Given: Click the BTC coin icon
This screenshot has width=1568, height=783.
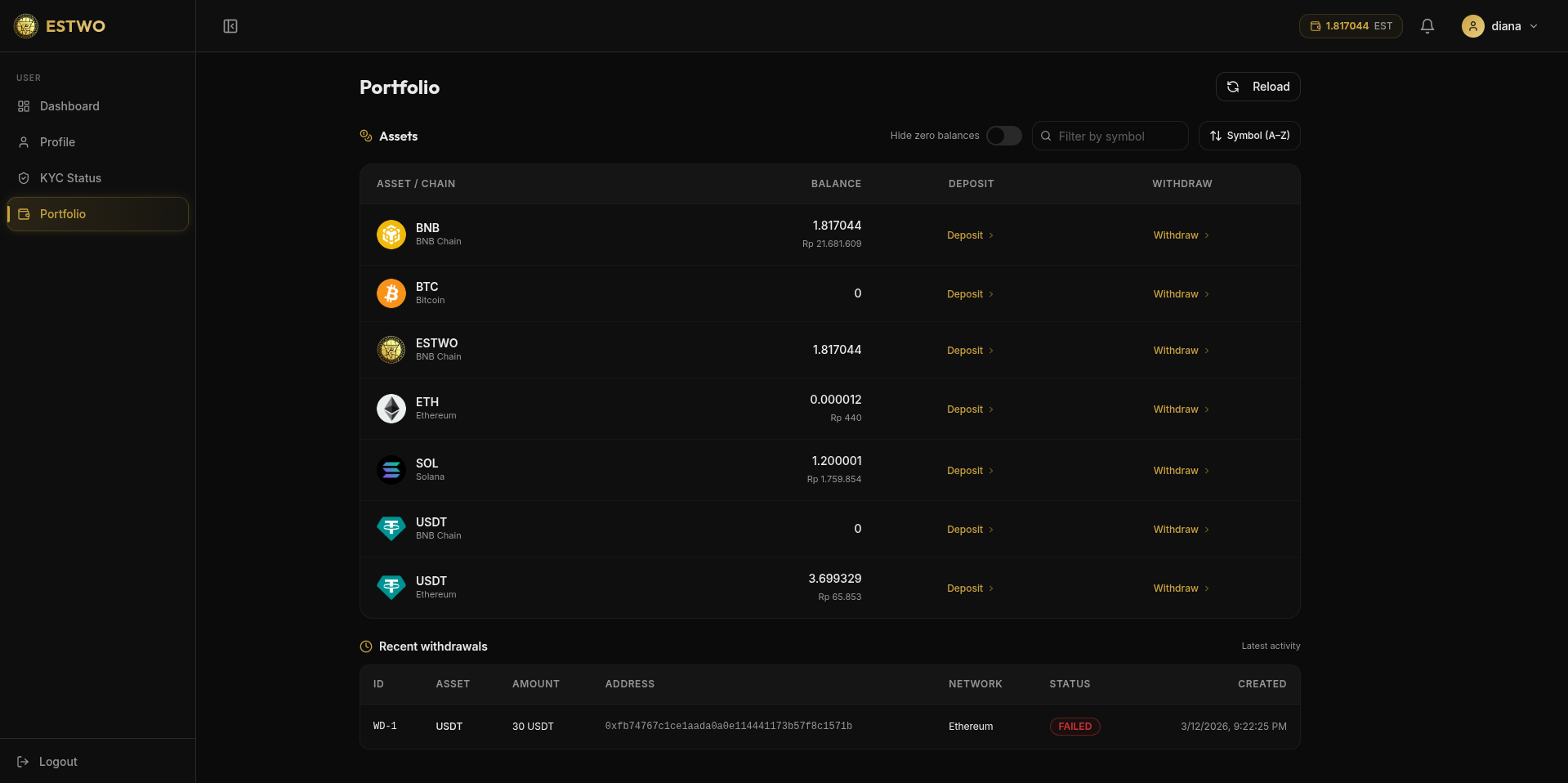Looking at the screenshot, I should [391, 293].
